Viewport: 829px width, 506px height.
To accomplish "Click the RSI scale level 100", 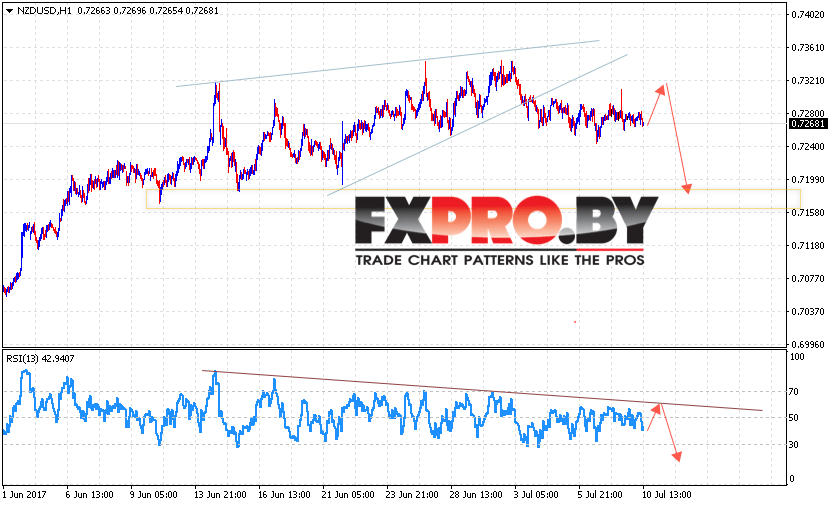I will point(797,357).
